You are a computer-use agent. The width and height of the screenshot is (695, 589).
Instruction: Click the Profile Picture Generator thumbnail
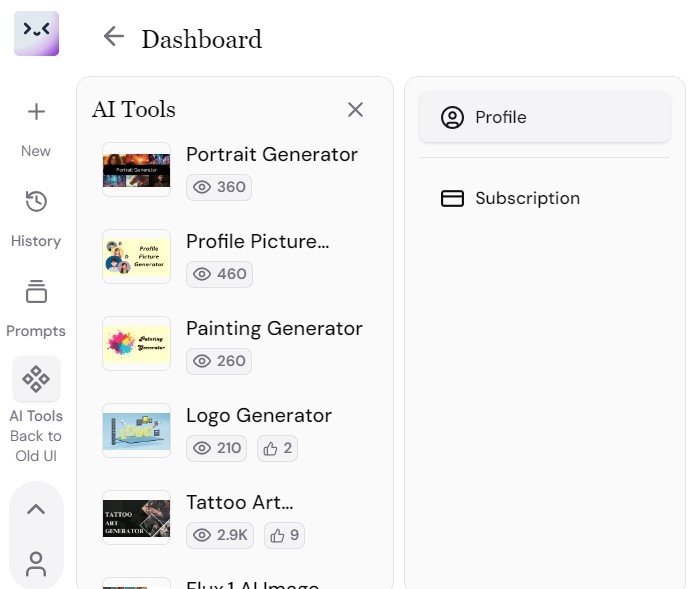coord(136,256)
